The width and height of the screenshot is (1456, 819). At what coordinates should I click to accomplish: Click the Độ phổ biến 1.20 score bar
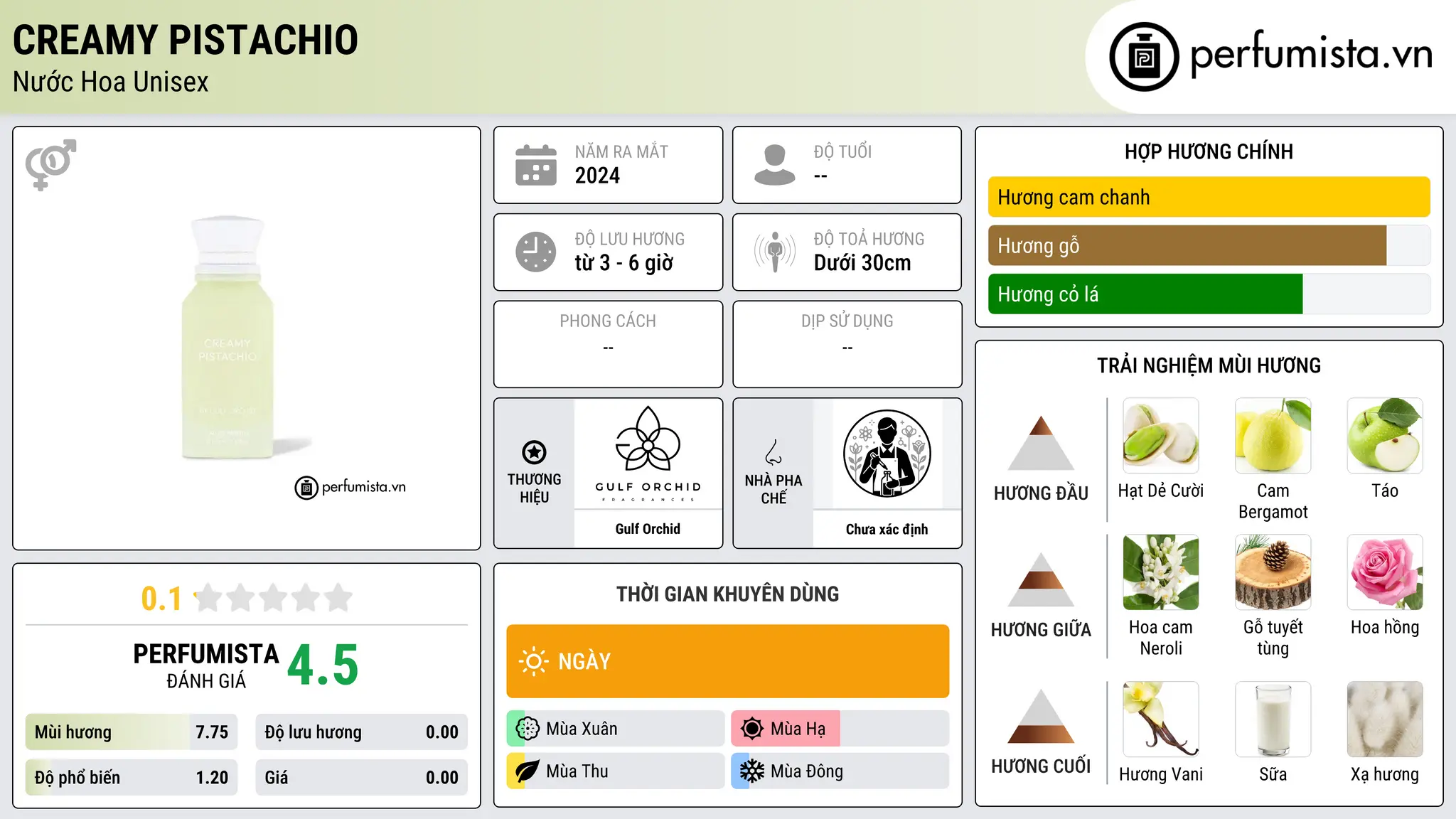tap(132, 778)
